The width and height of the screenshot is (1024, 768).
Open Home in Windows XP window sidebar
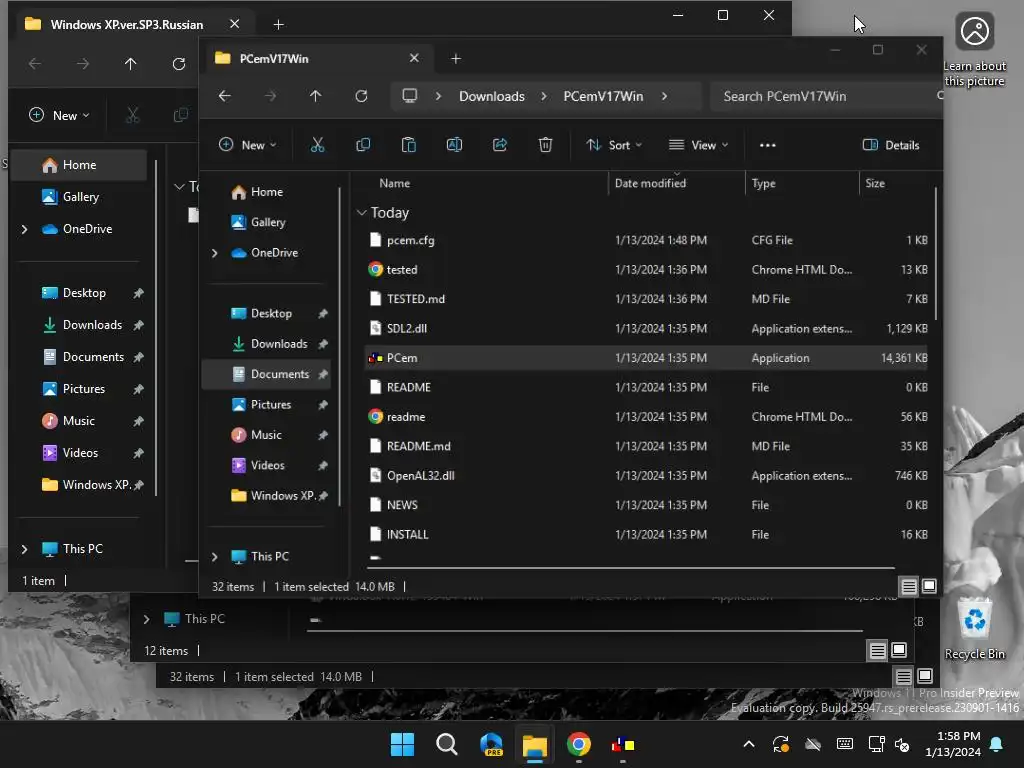[80, 165]
